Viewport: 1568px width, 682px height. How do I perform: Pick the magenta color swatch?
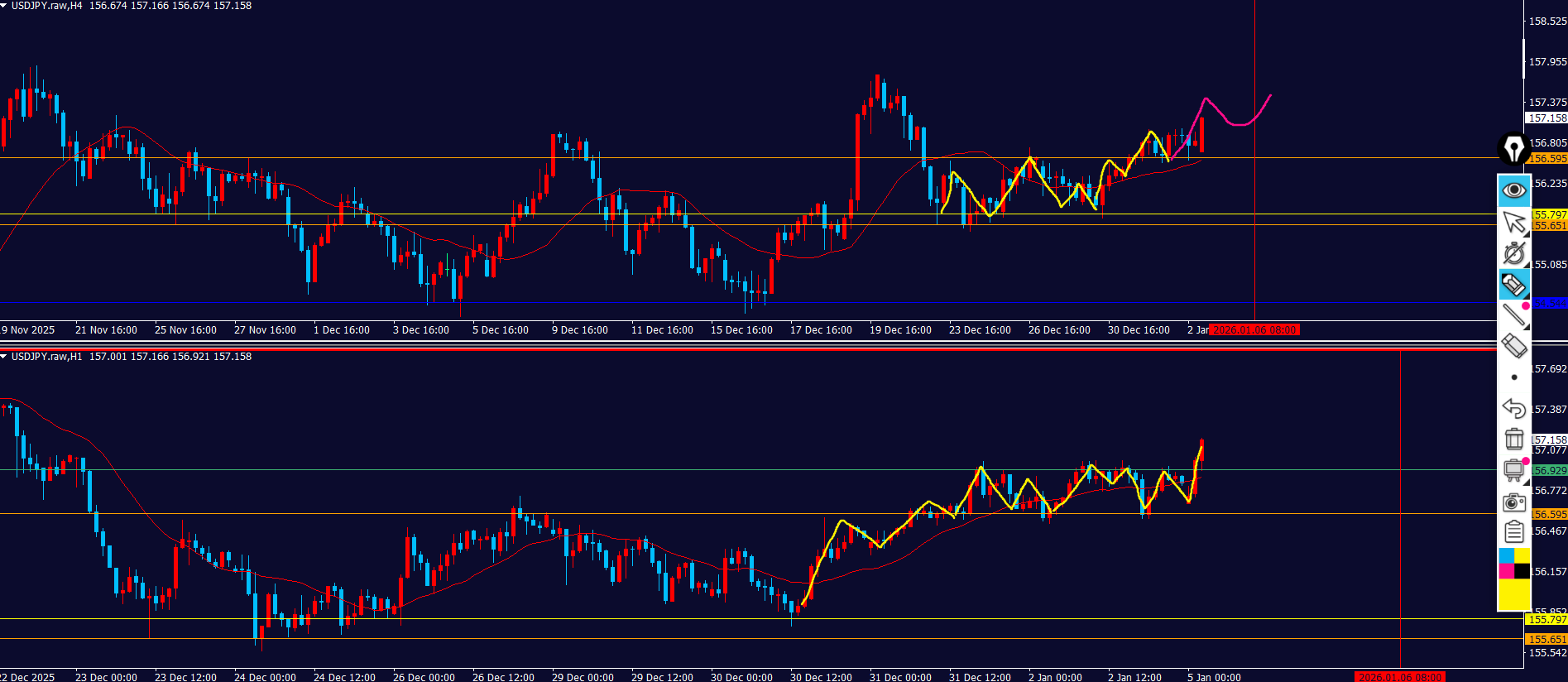click(x=1506, y=571)
